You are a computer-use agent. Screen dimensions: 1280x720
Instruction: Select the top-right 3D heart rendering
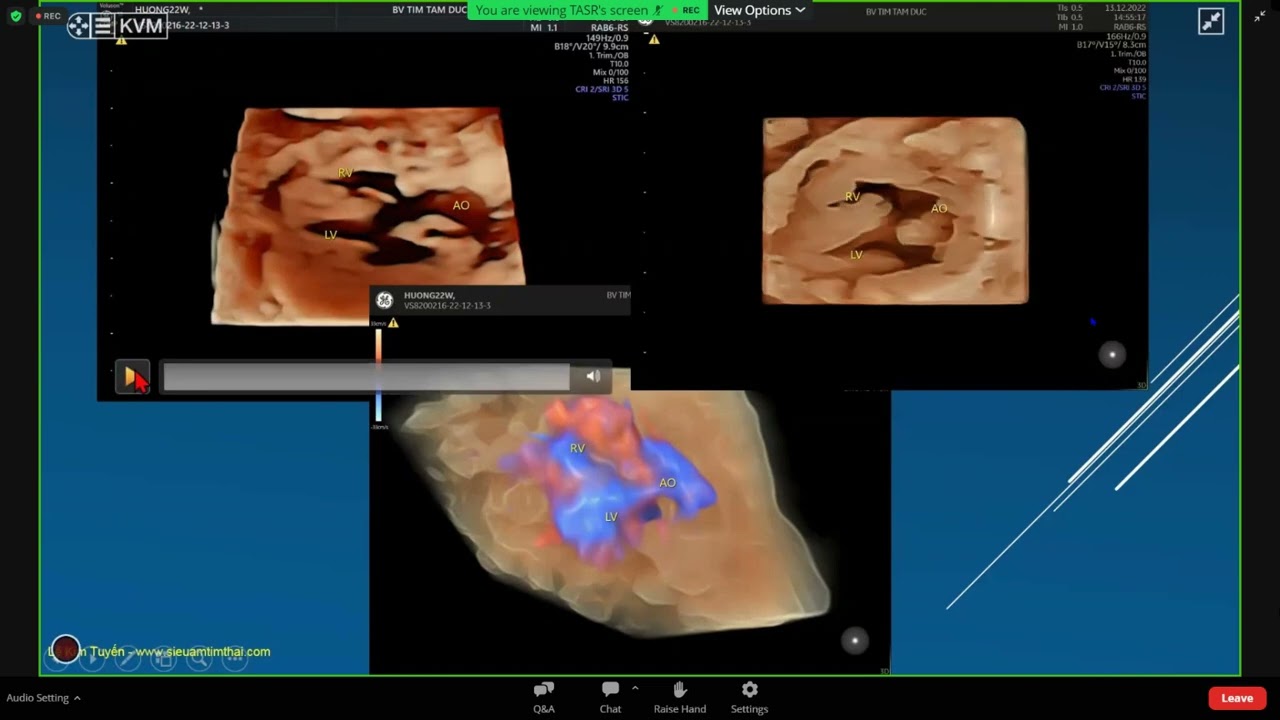tap(895, 210)
